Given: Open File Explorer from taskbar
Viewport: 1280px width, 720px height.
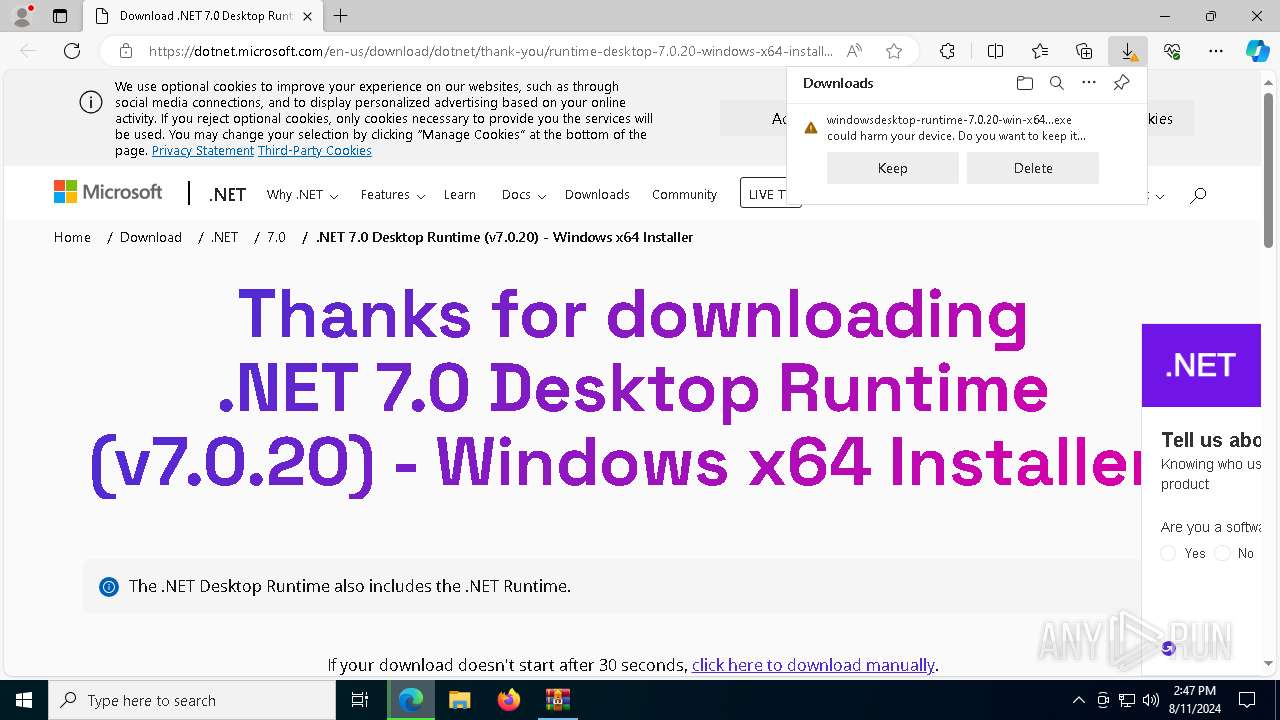Looking at the screenshot, I should (459, 700).
